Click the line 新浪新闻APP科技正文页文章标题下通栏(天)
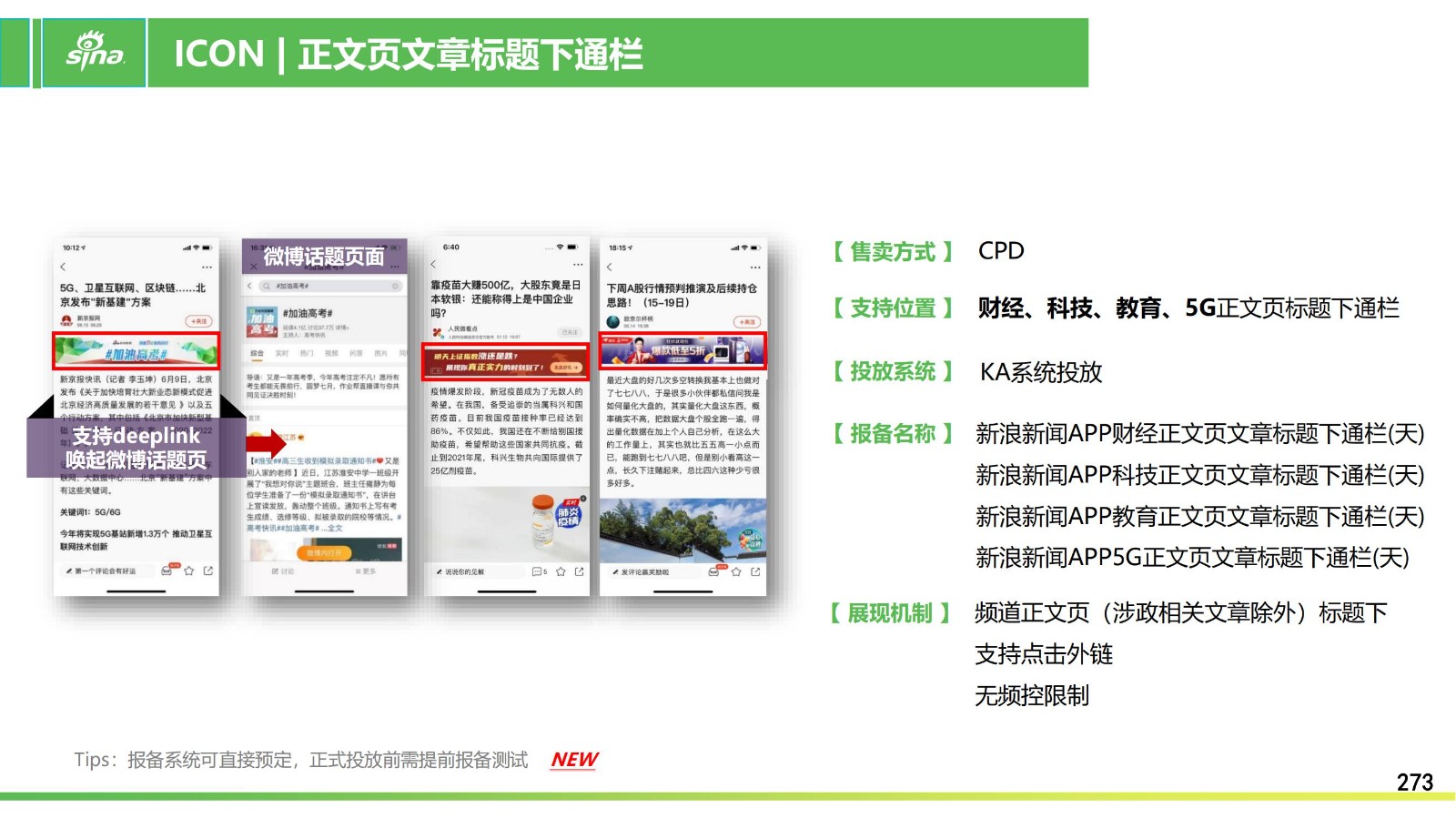Screen dimensions: 1456x818 pyautogui.click(x=1199, y=475)
